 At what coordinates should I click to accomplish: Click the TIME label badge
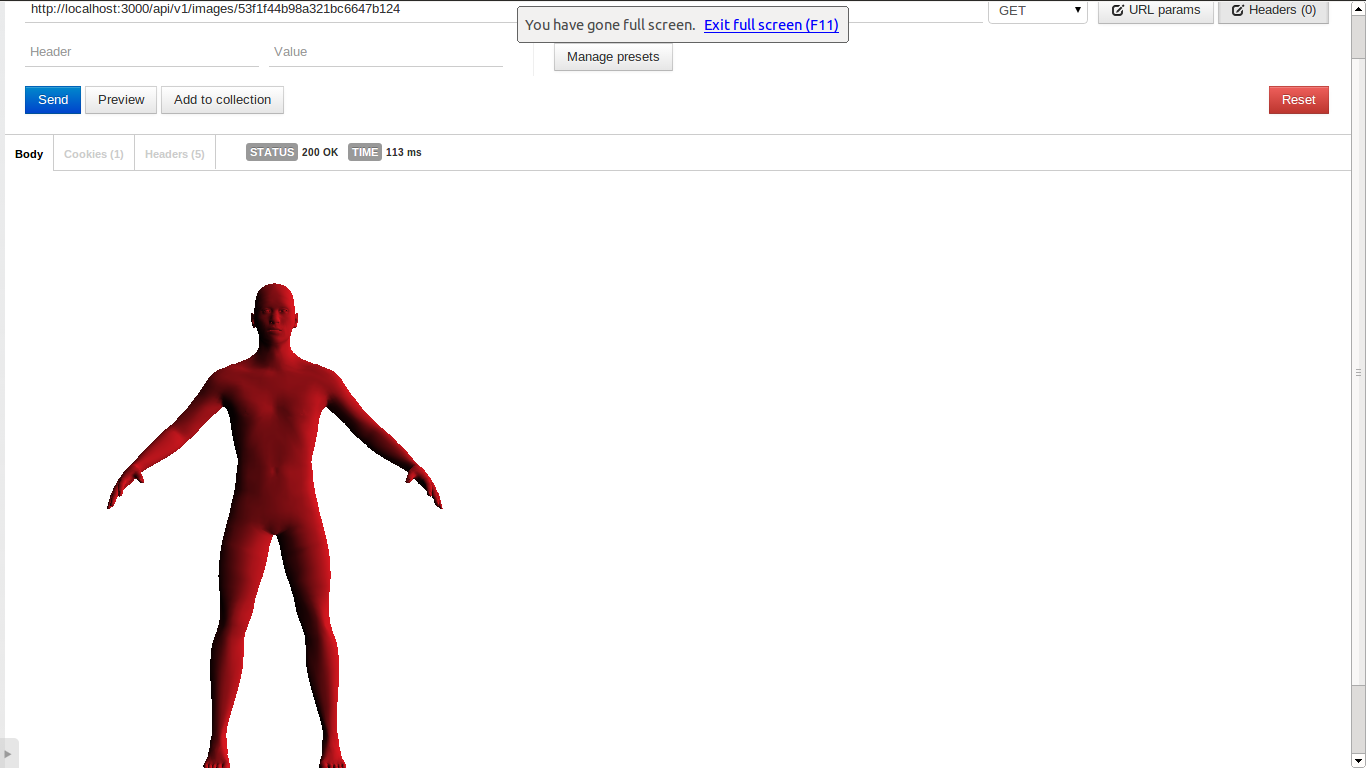(x=365, y=152)
